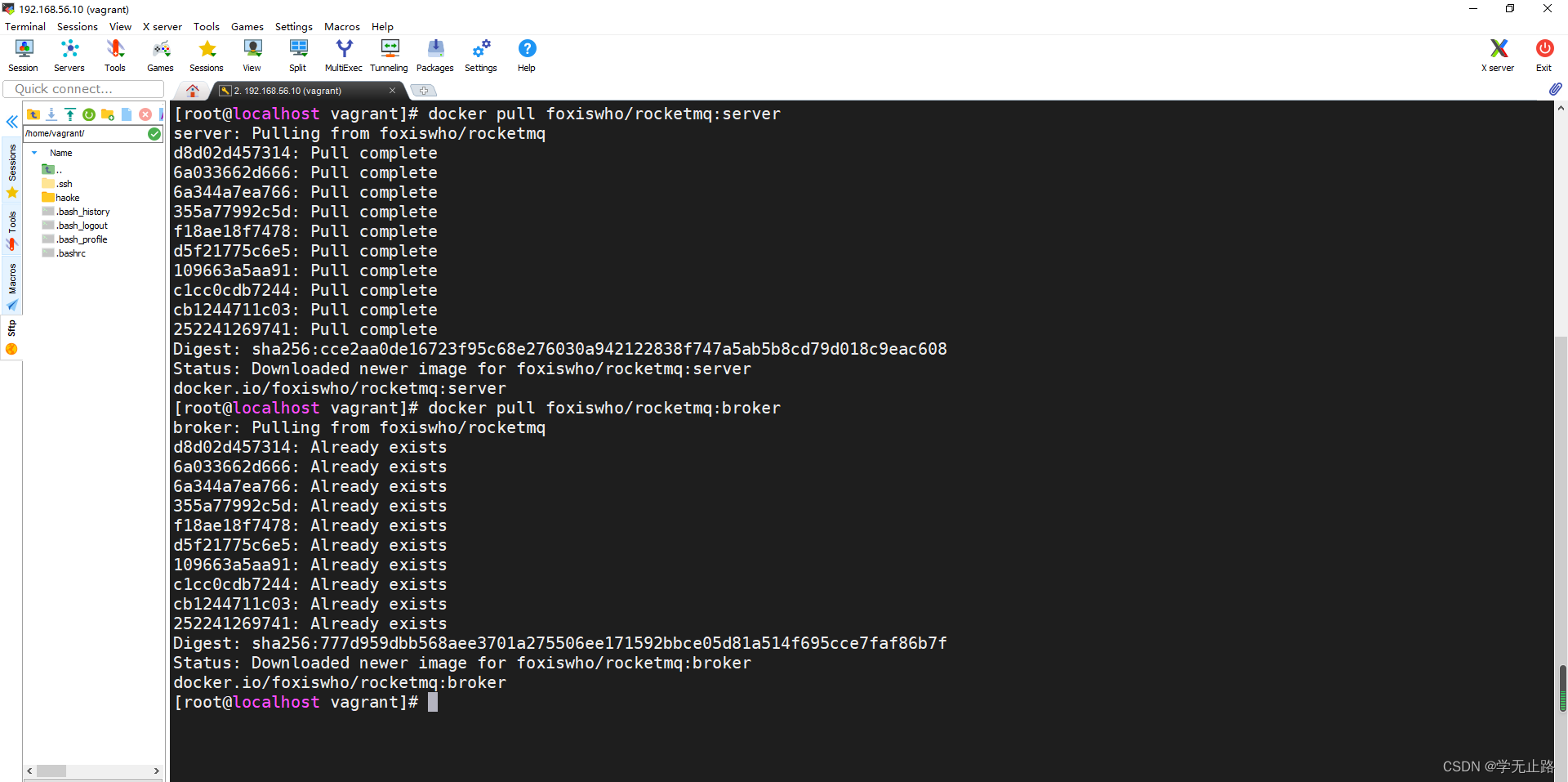Image resolution: width=1568 pixels, height=782 pixels.
Task: Open the Settings gears toolbar icon
Action: (x=481, y=56)
